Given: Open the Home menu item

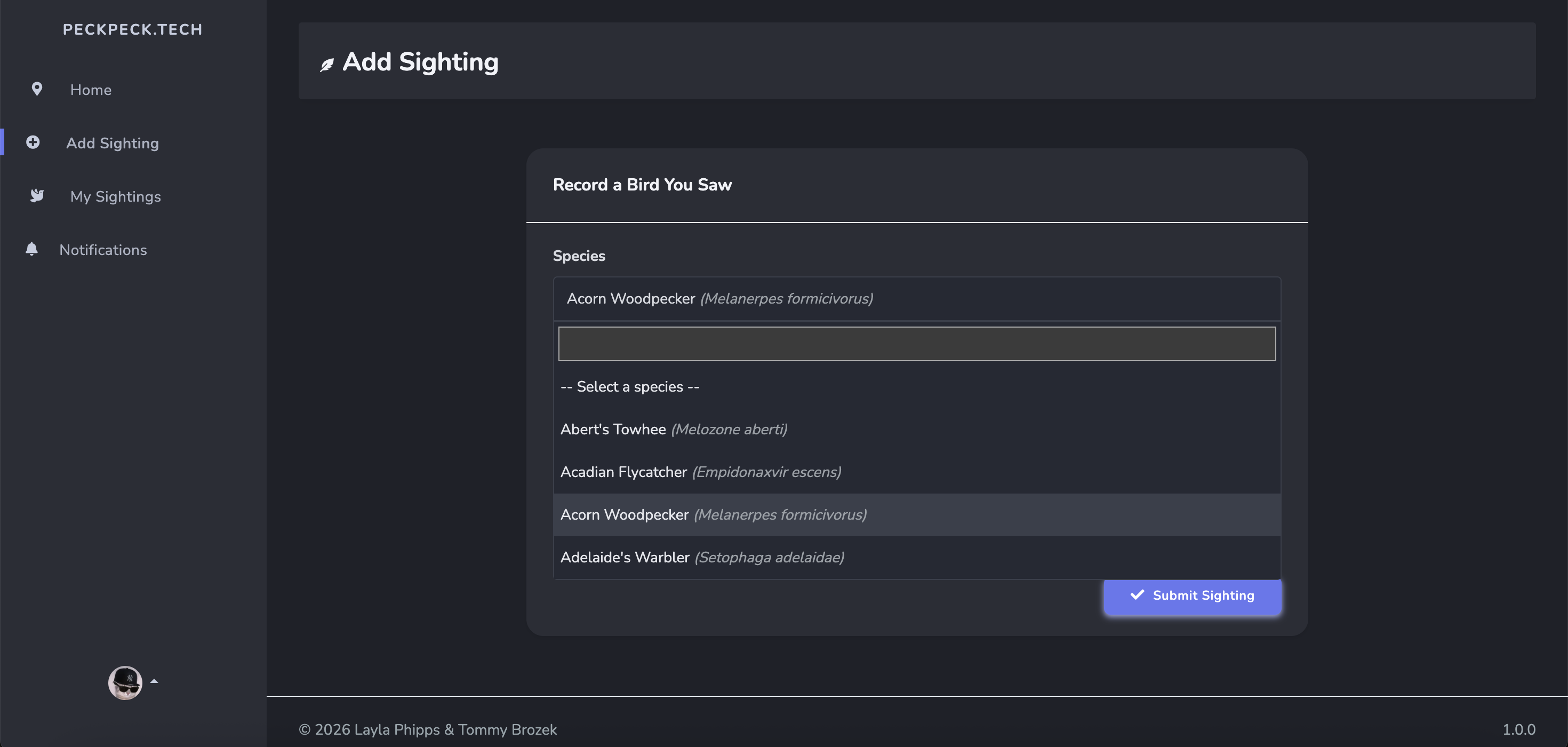Looking at the screenshot, I should [x=91, y=90].
